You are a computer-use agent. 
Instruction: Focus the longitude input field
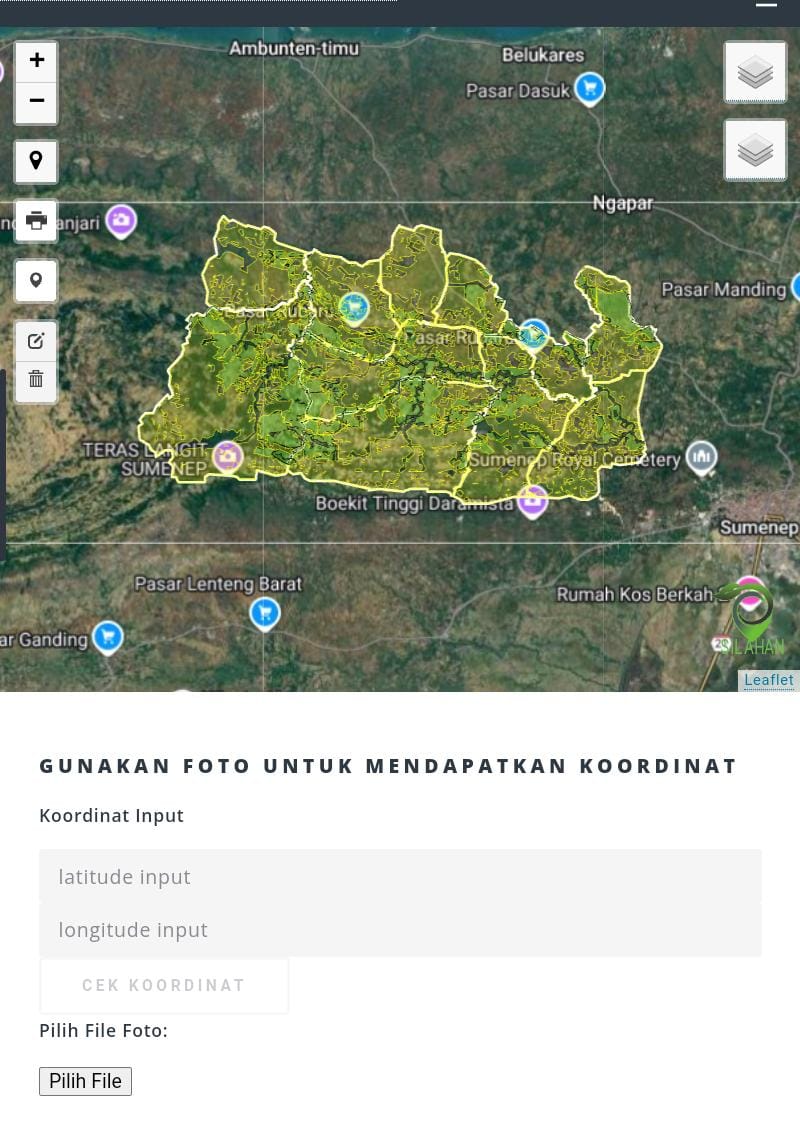click(400, 930)
